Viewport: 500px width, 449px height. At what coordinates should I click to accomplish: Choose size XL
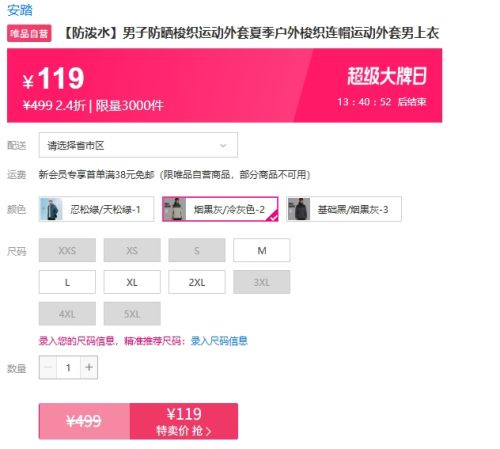click(x=132, y=282)
